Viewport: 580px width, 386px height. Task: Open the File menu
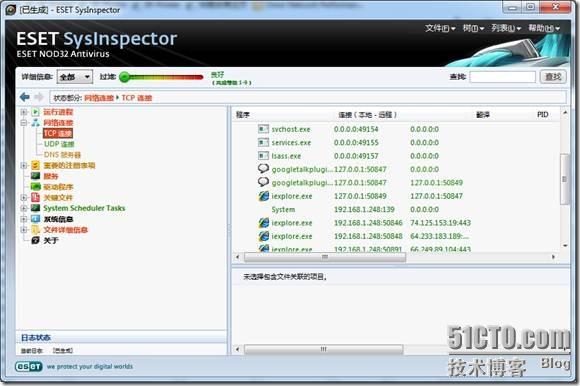click(440, 28)
